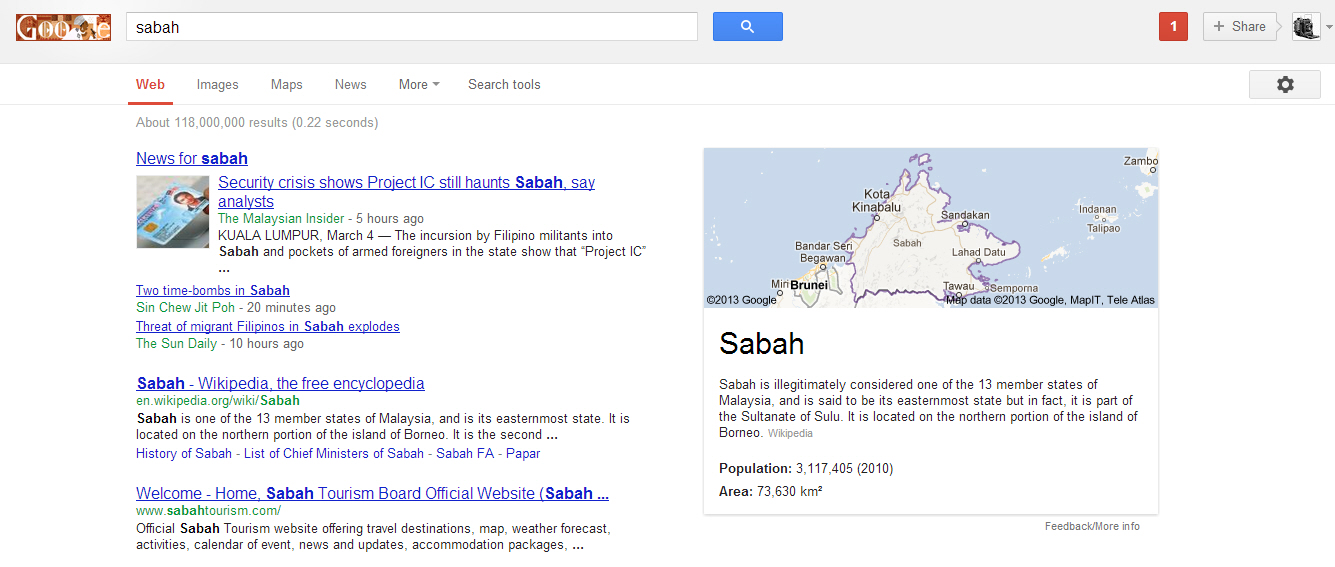Screen dimensions: 1335x567
Task: Open the settings gear options
Action: (1284, 85)
